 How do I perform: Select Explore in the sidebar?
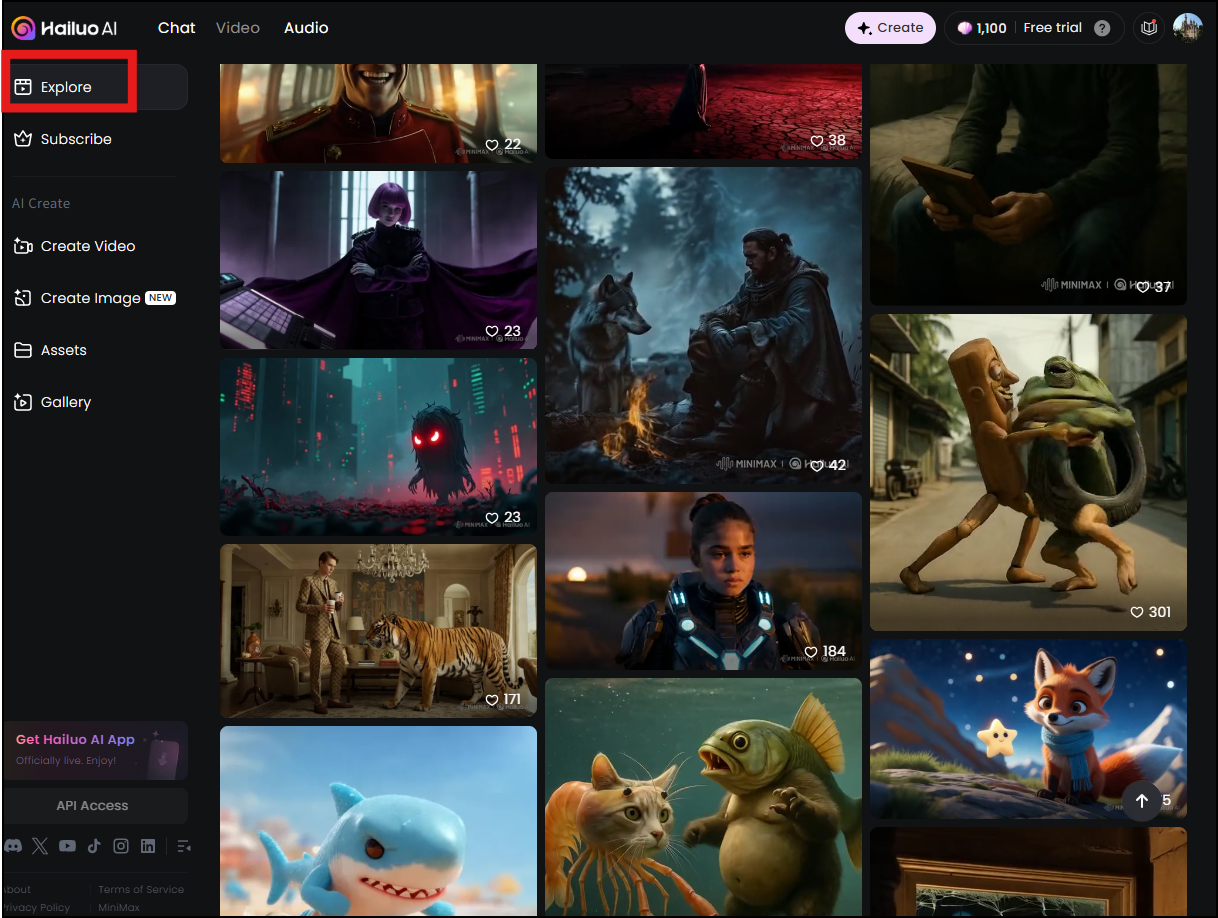[x=95, y=87]
